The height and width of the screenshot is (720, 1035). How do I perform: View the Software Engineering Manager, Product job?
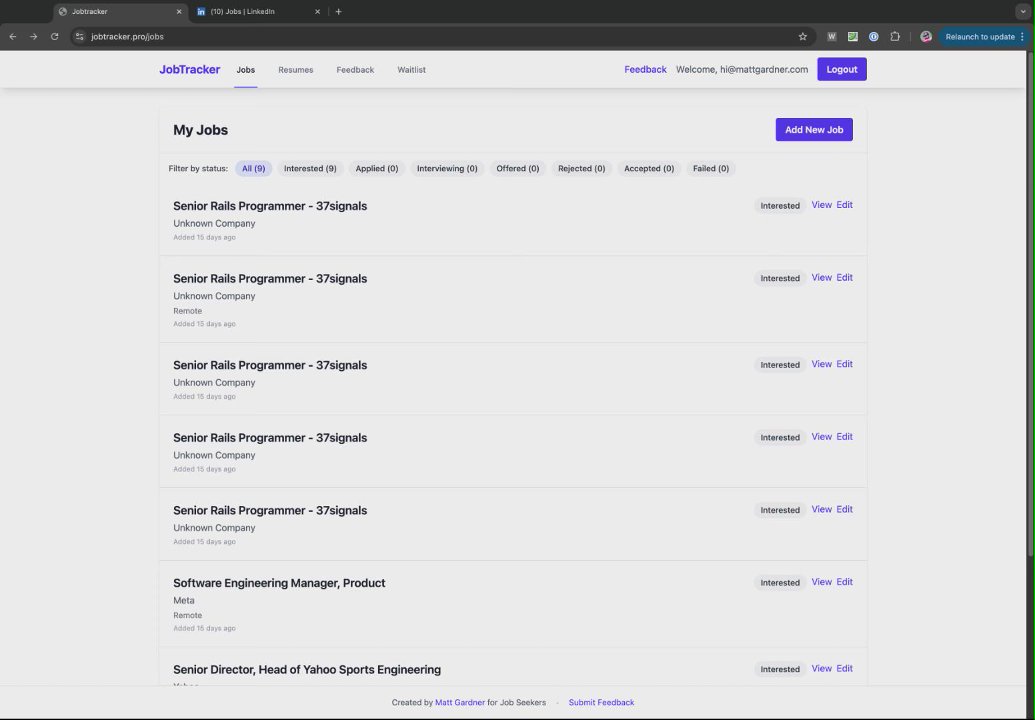coord(821,582)
